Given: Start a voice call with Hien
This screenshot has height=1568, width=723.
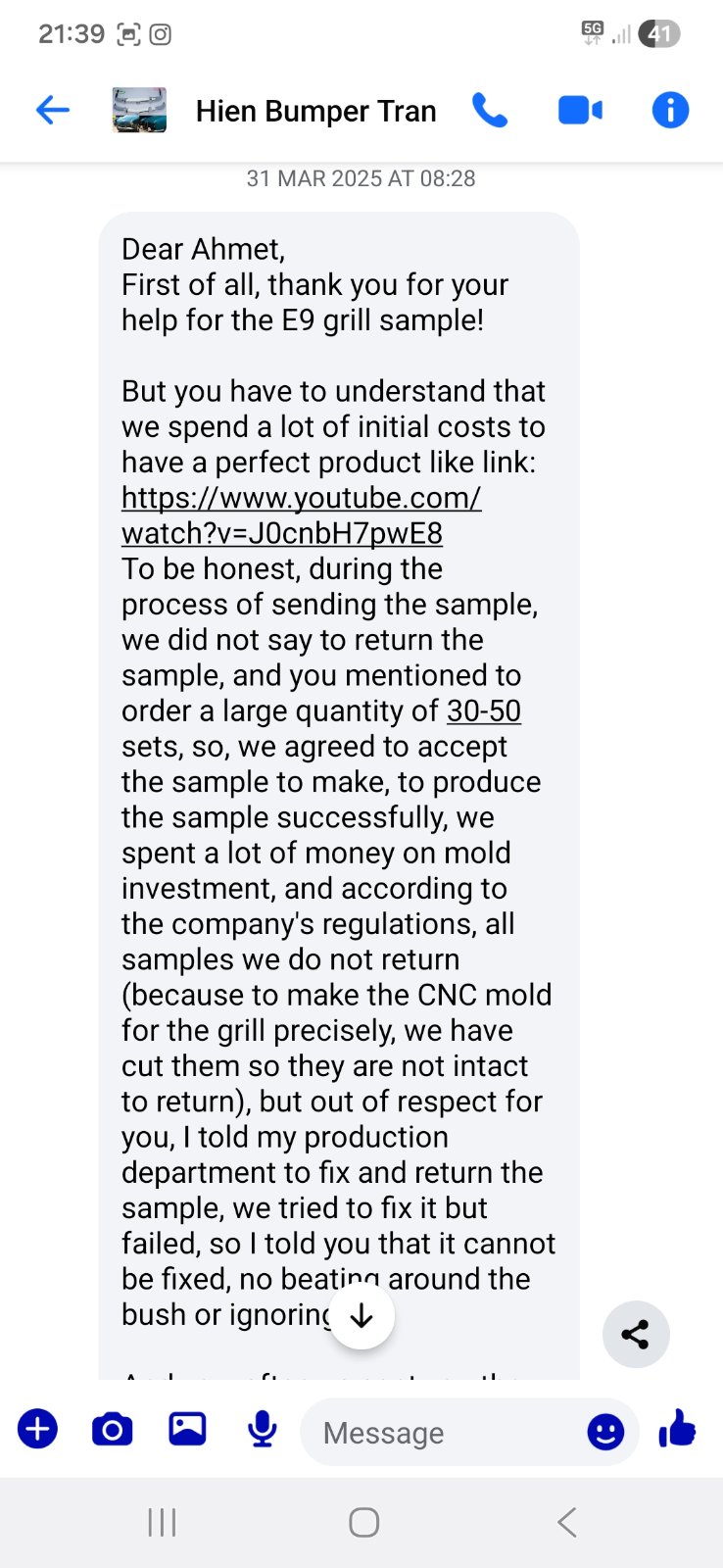Looking at the screenshot, I should (490, 111).
